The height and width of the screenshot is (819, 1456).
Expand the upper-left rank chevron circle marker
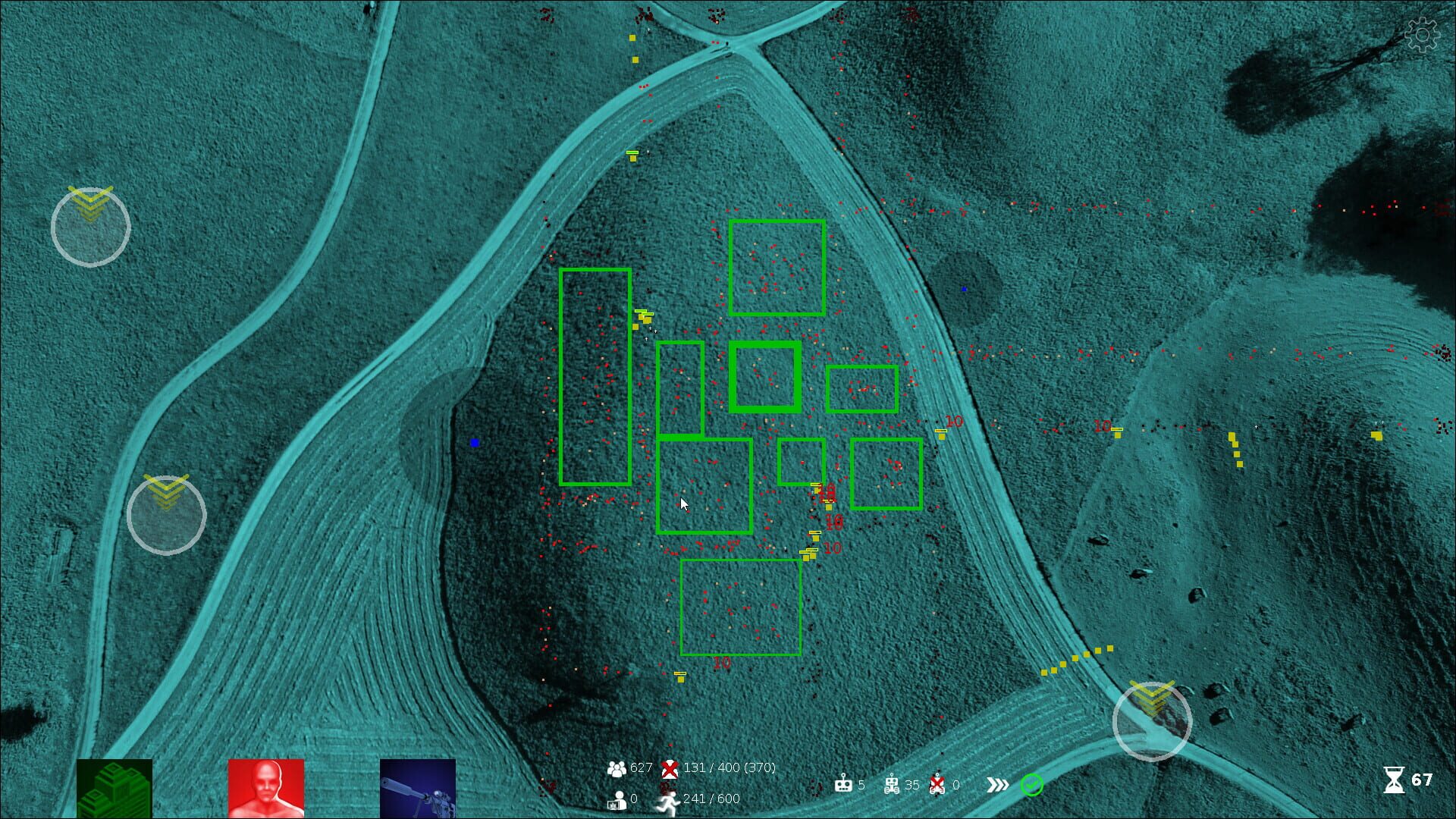[x=91, y=227]
